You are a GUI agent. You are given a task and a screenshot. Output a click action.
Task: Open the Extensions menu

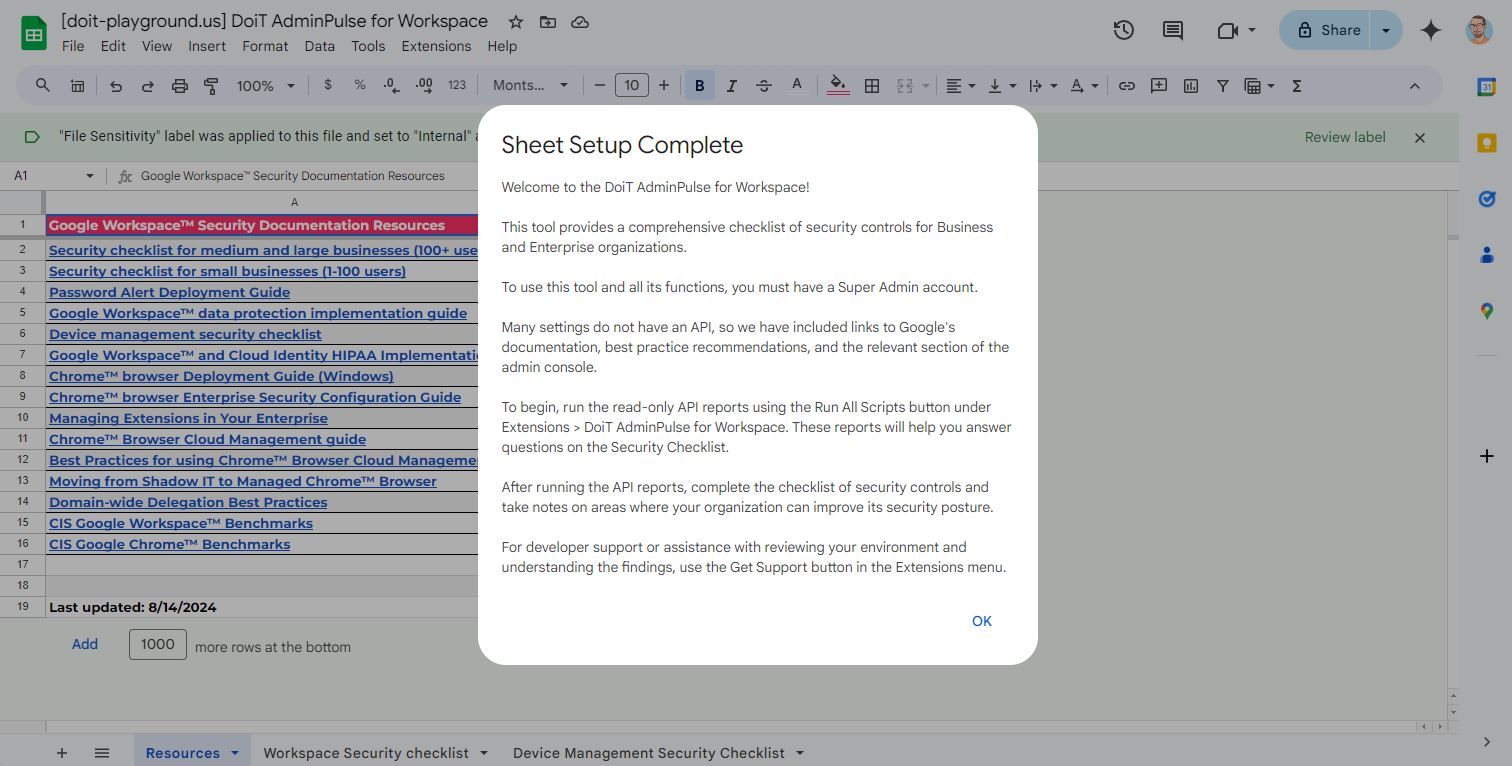(436, 46)
